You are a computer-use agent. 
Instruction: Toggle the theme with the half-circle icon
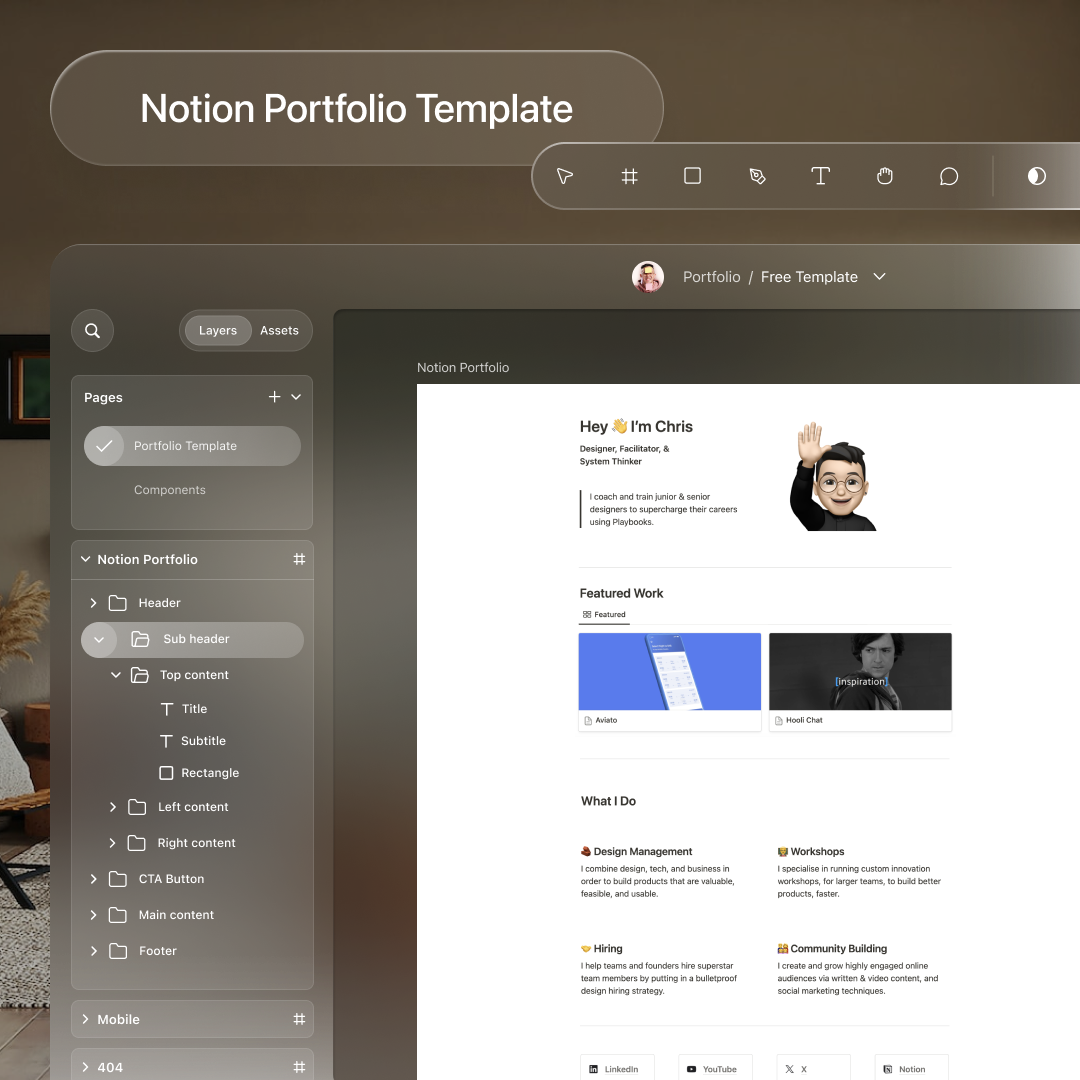pyautogui.click(x=1036, y=176)
